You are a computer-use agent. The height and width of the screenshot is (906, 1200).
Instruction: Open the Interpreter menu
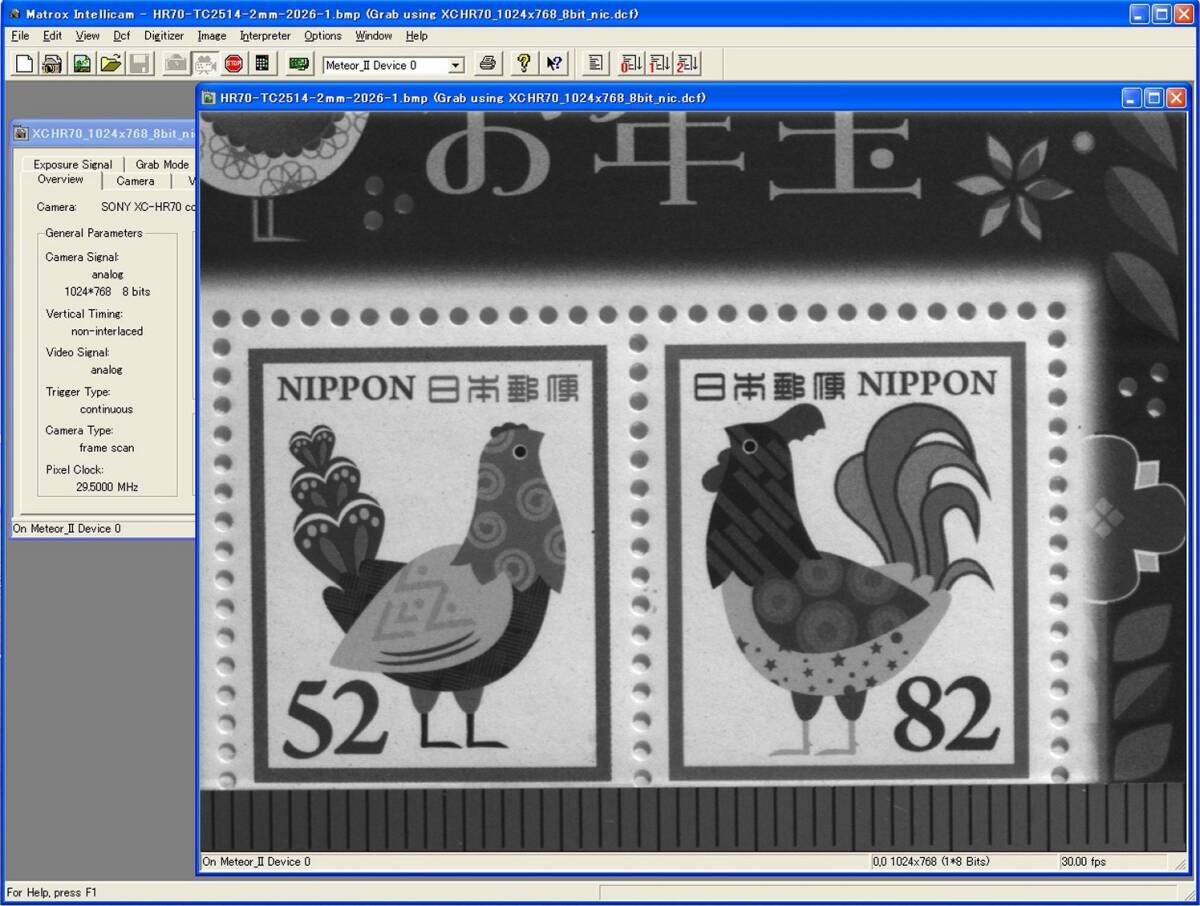(x=265, y=36)
